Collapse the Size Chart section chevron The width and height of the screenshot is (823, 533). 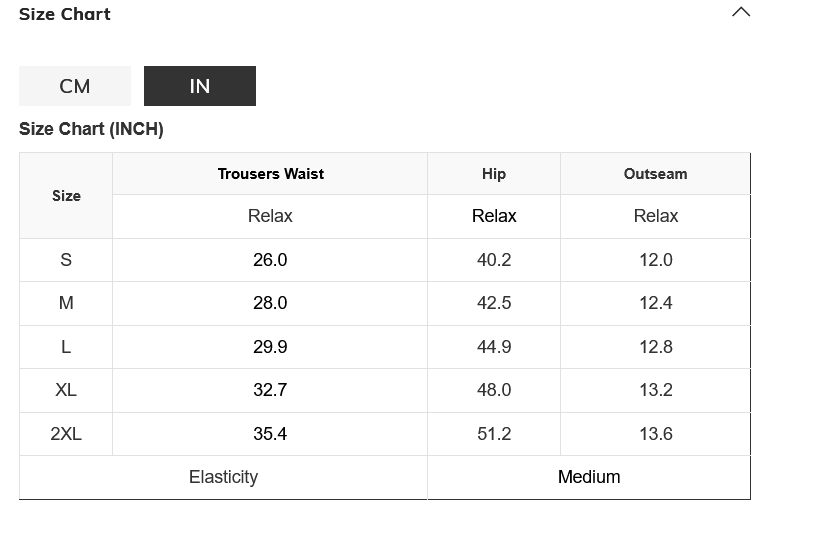click(741, 13)
